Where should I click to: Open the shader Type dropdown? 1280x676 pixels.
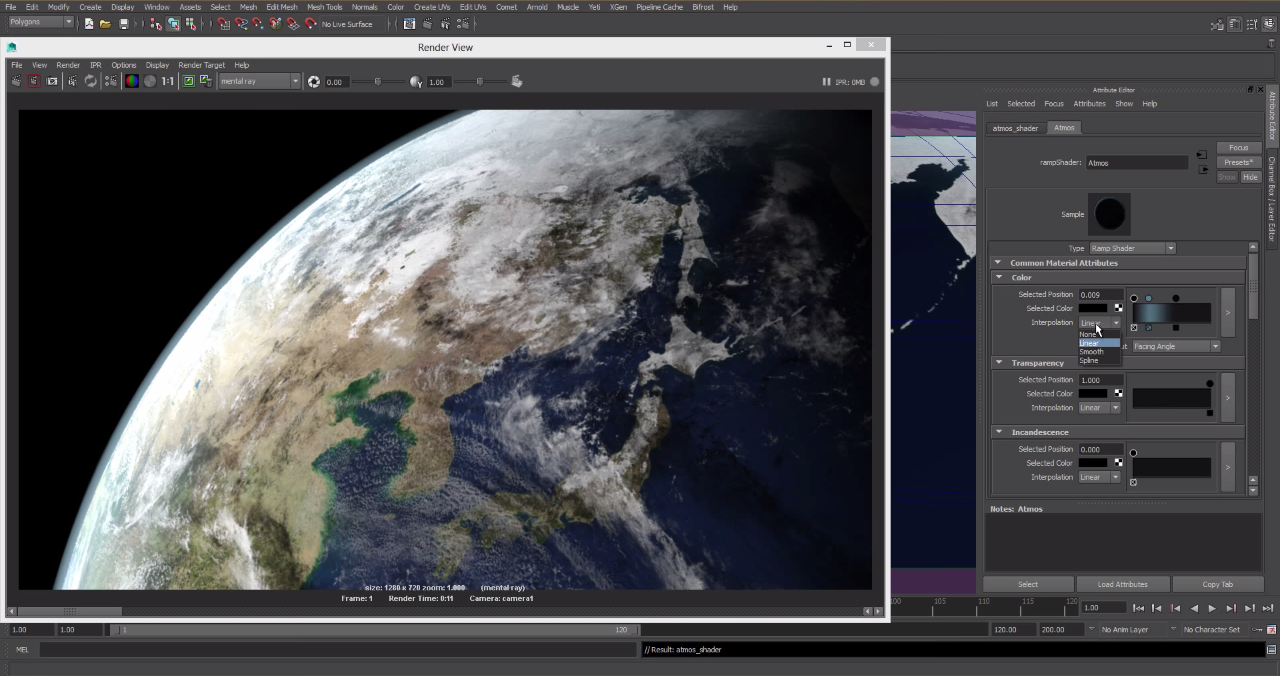pyautogui.click(x=1131, y=248)
